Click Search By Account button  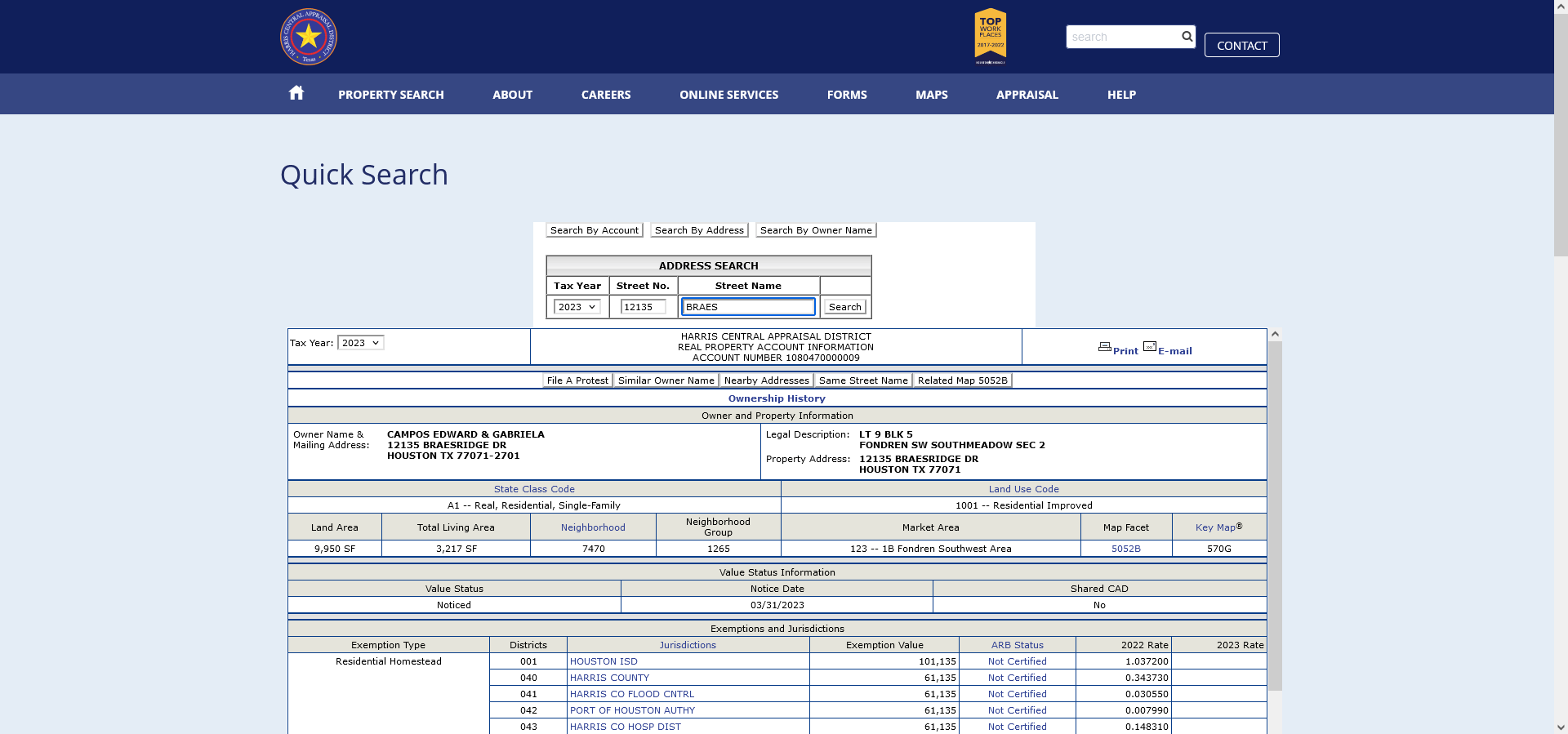(595, 230)
